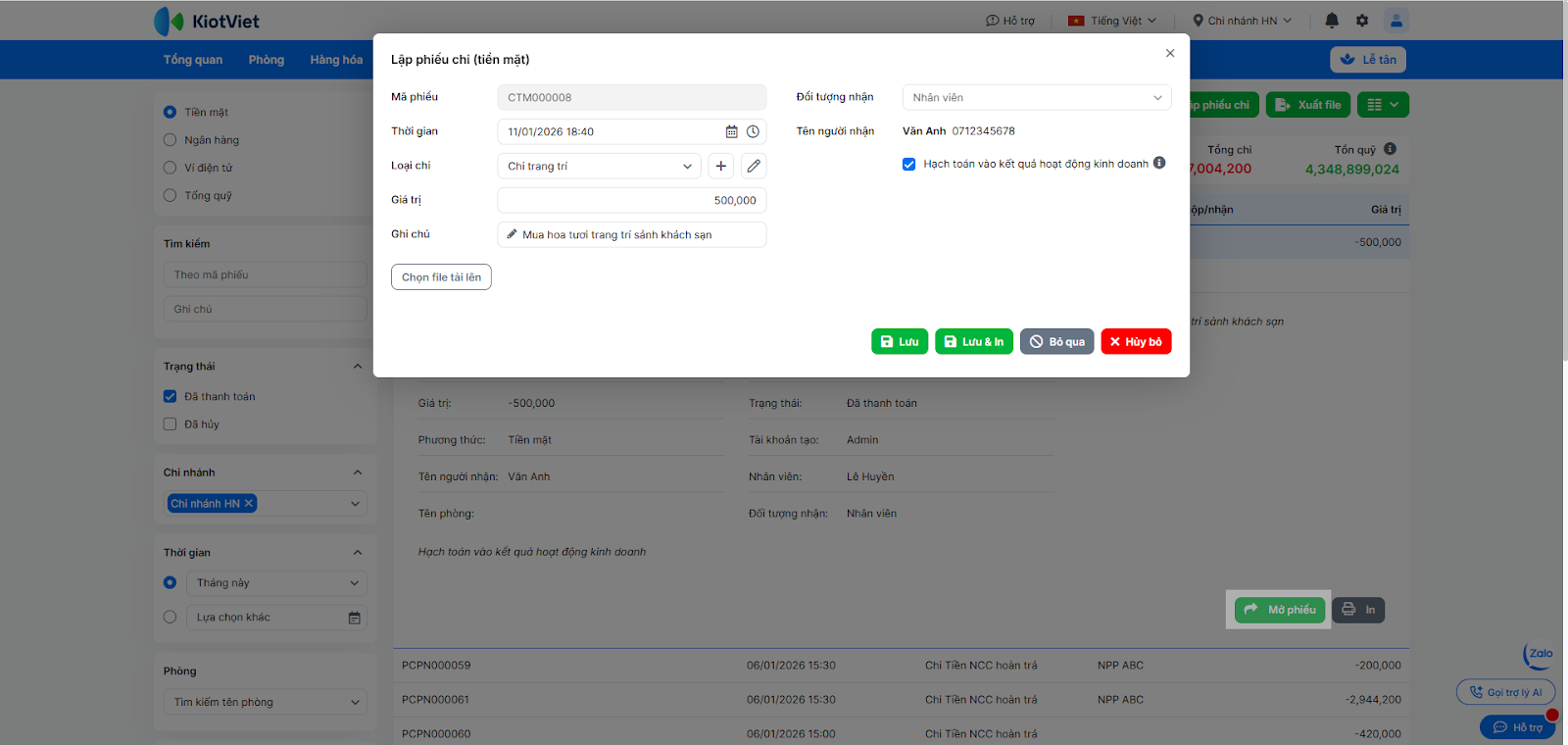Open the PCPN000060 voucher row
This screenshot has height=745, width=1568.
(x=901, y=733)
